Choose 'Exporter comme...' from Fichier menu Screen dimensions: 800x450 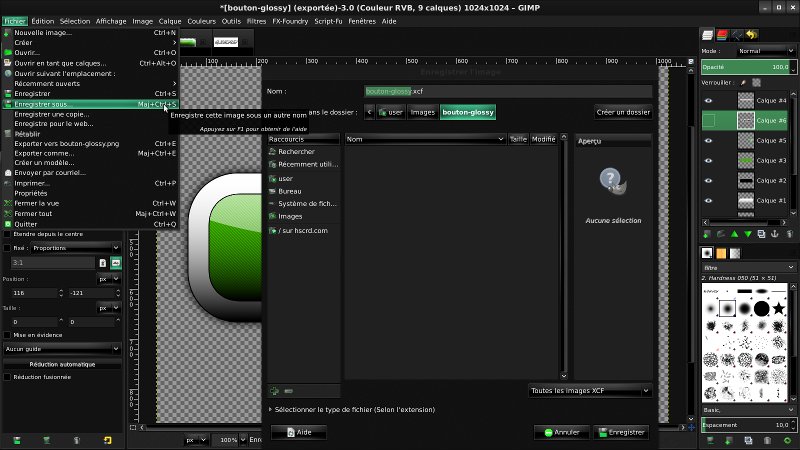coord(90,153)
